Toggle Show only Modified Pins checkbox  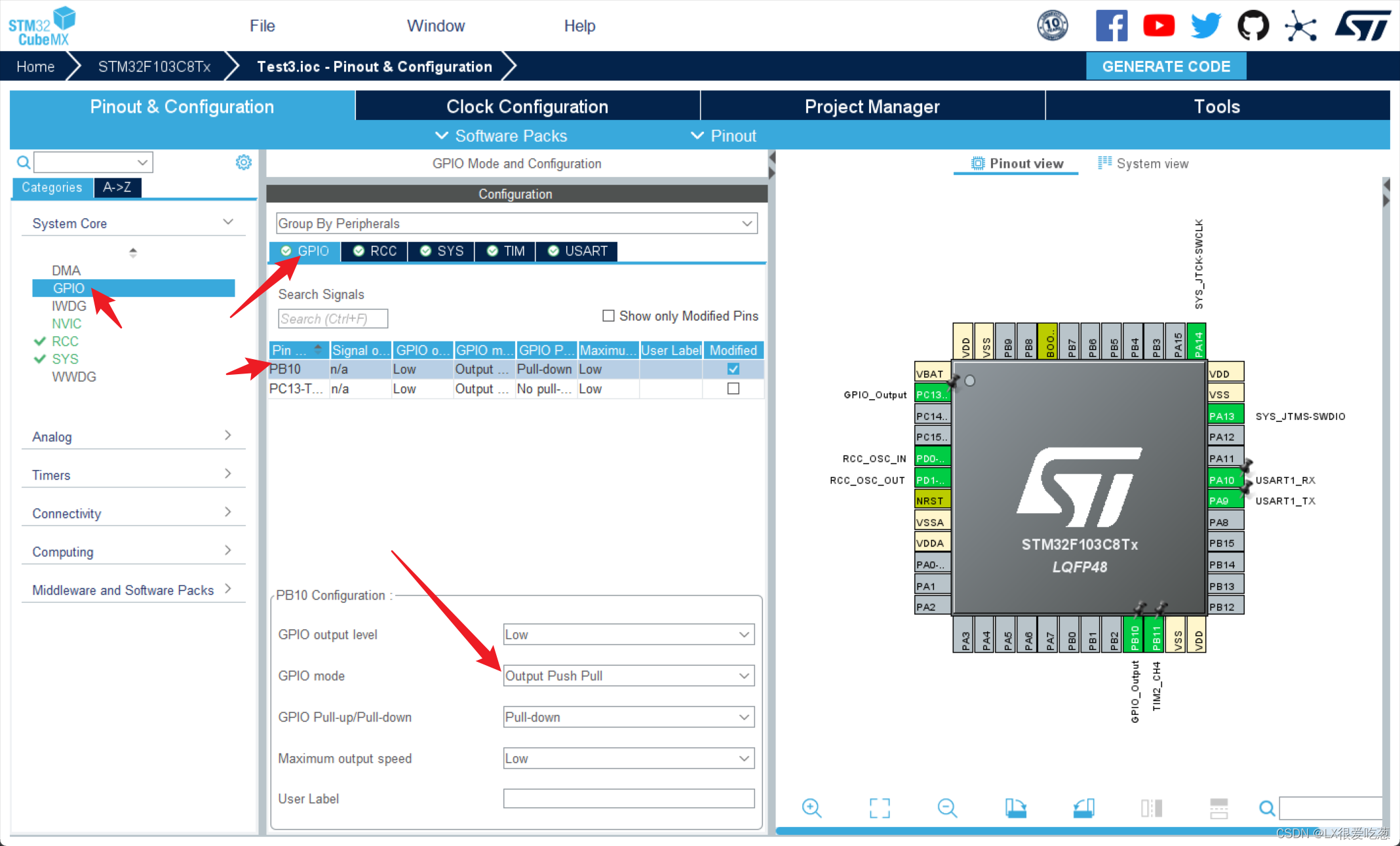tap(610, 315)
